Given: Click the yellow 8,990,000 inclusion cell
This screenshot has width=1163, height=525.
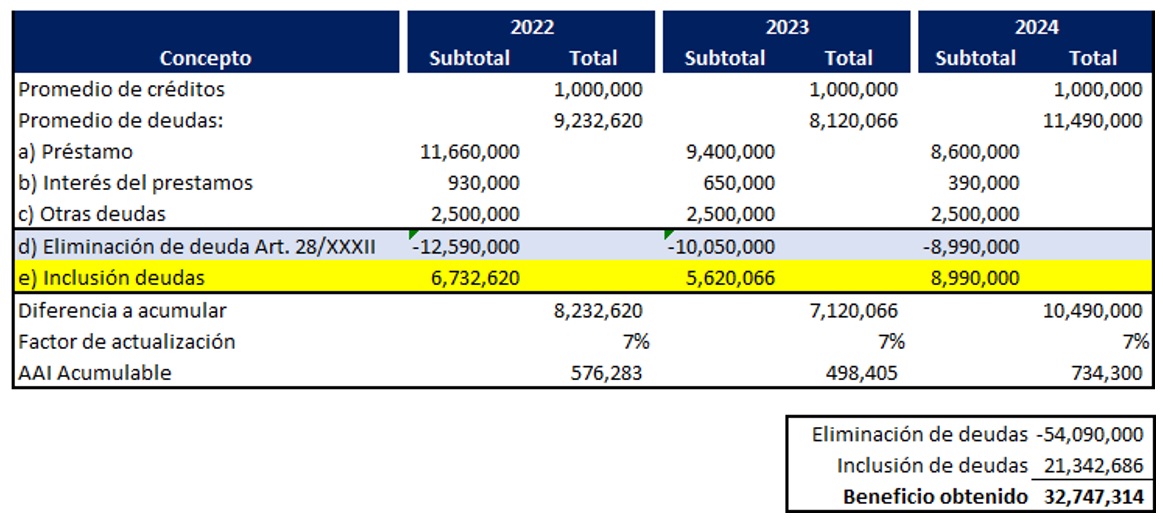Looking at the screenshot, I should [x=975, y=278].
